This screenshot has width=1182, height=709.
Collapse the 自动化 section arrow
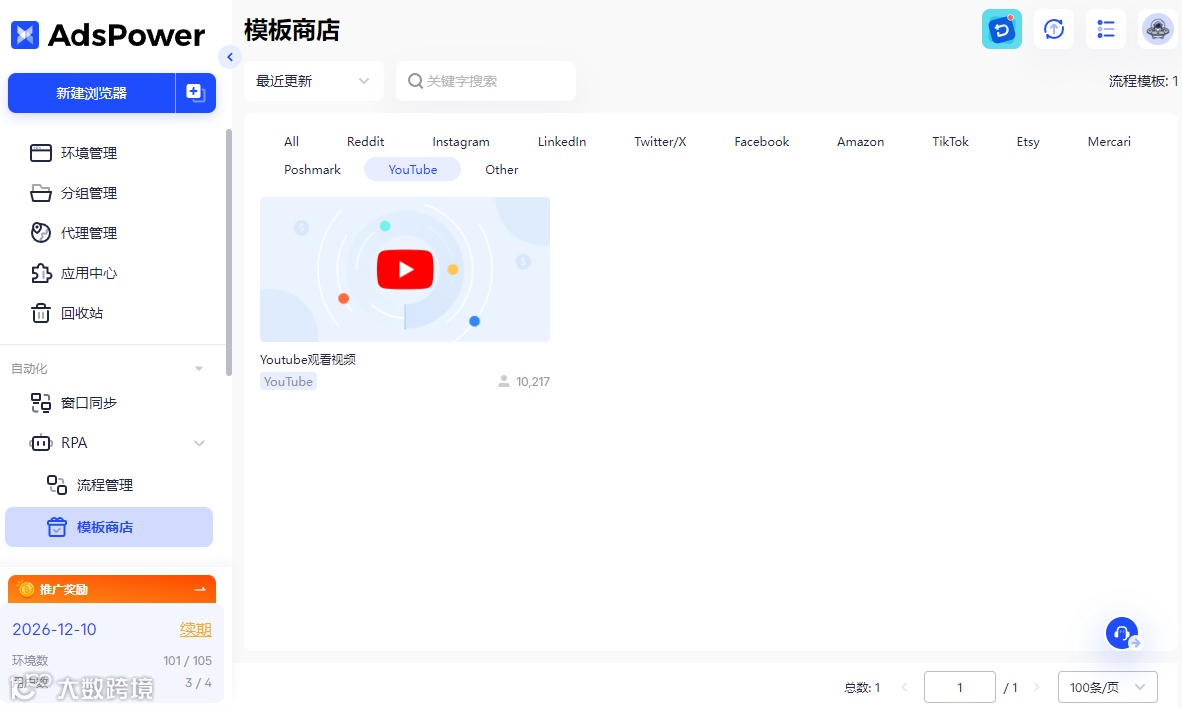[199, 368]
